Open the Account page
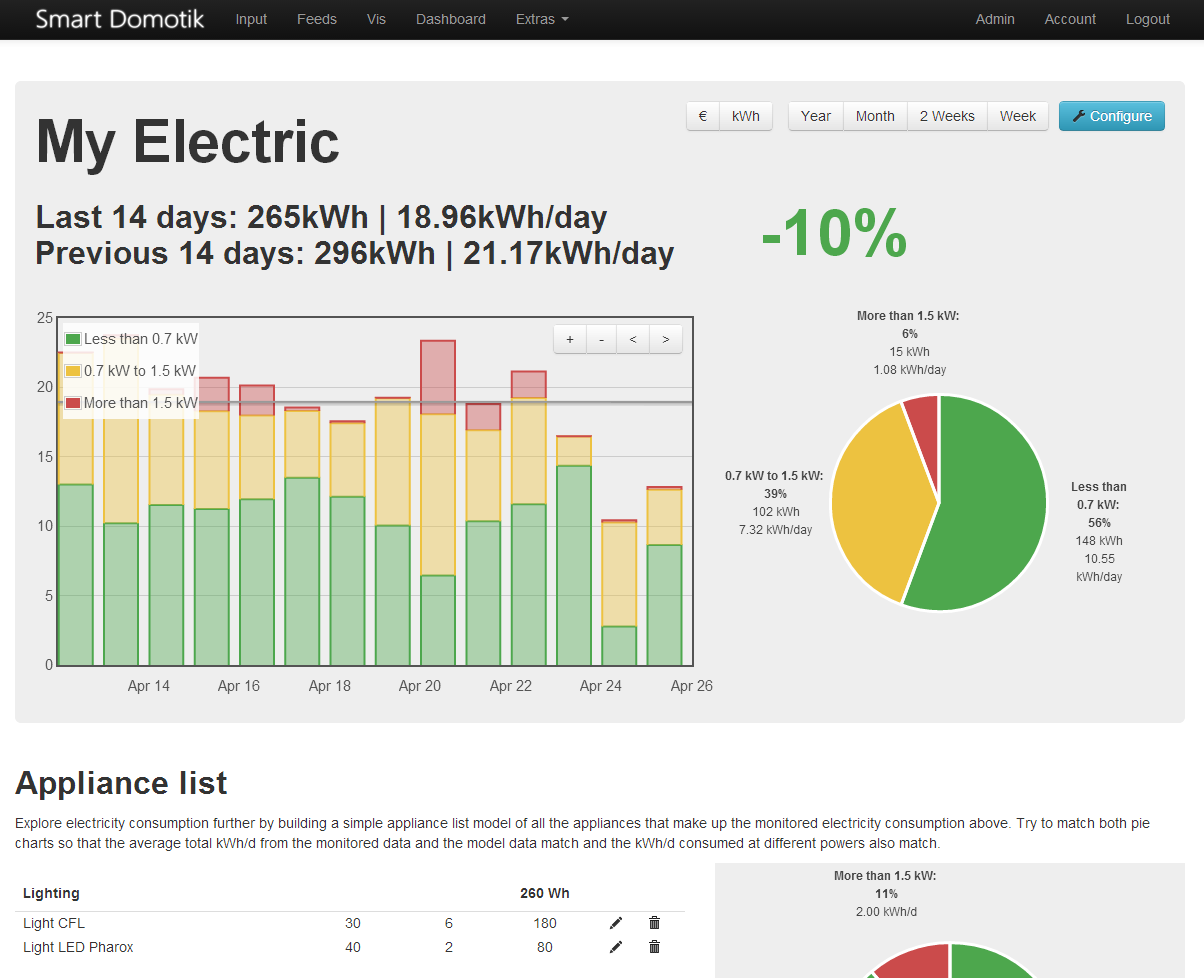 [1070, 19]
